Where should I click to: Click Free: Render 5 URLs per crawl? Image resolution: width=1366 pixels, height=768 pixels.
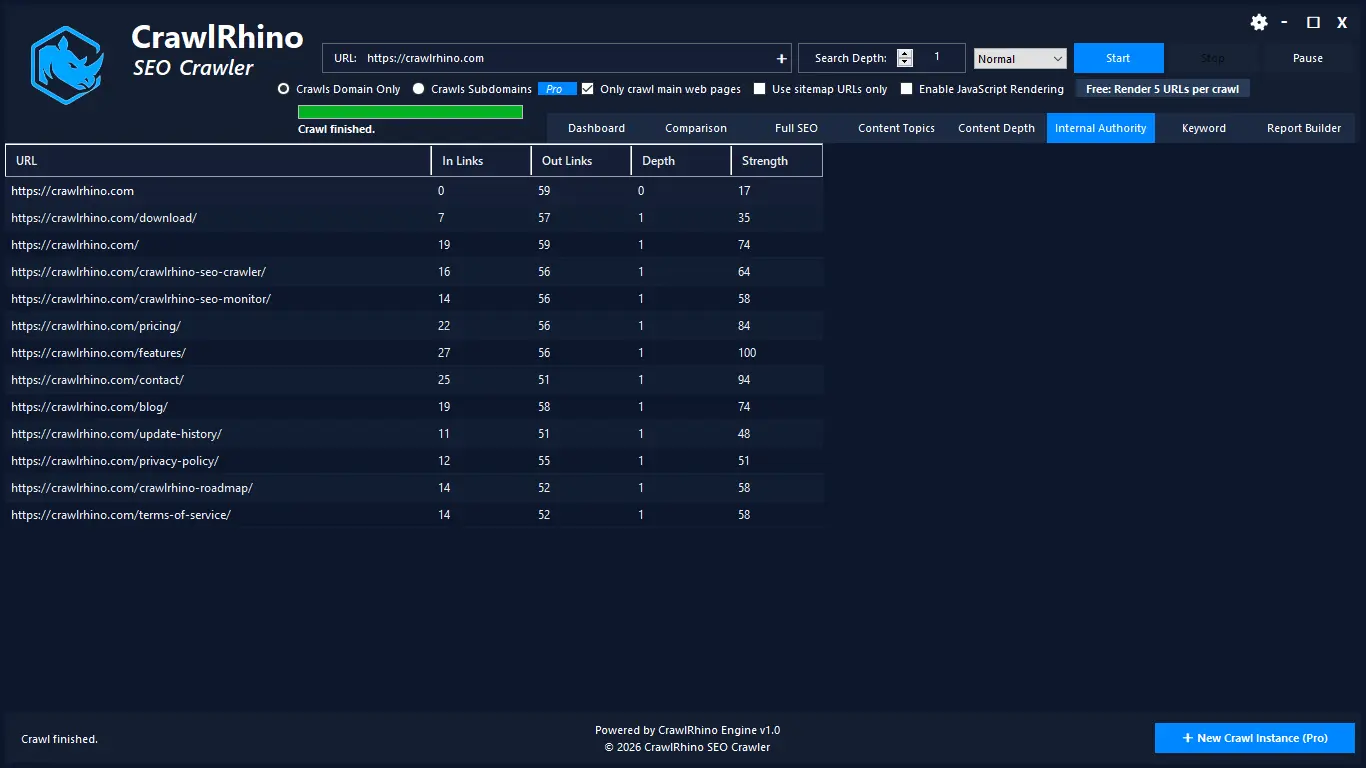pyautogui.click(x=1162, y=89)
